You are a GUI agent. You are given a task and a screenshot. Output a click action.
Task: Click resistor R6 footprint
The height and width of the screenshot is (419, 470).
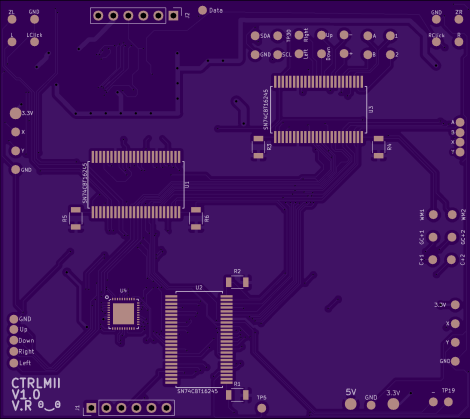click(x=196, y=218)
